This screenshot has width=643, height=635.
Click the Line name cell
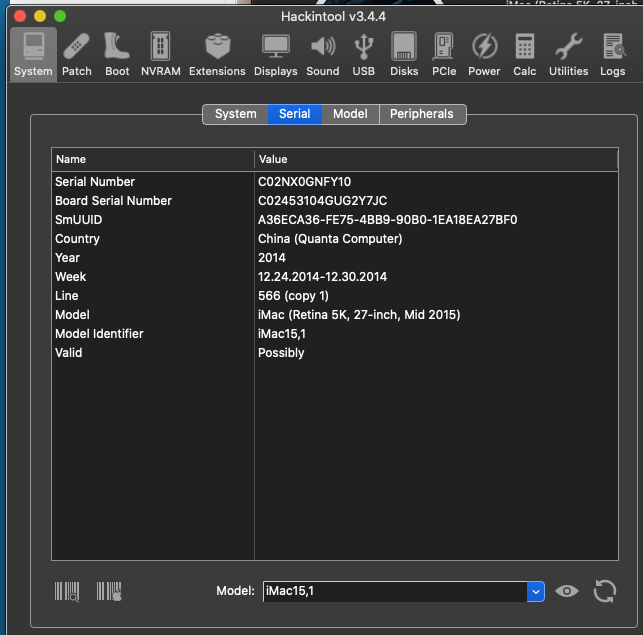(x=66, y=296)
